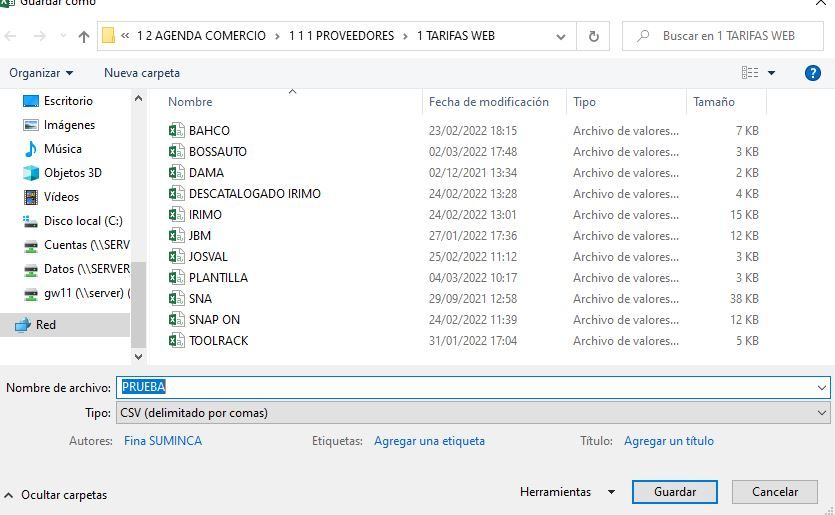Open more view options dropdown
Image resolution: width=835 pixels, height=515 pixels.
(771, 73)
